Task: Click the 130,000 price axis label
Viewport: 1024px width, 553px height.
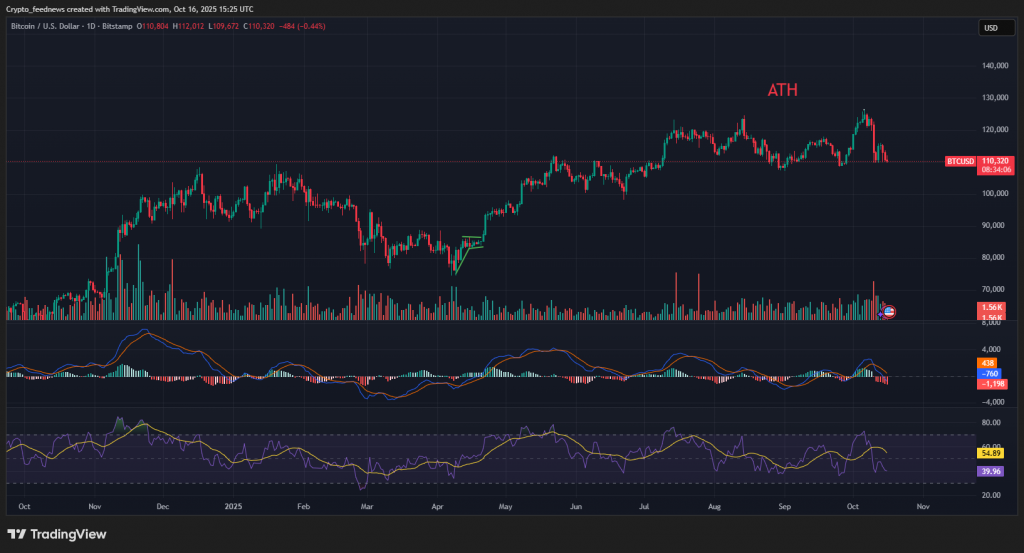Action: (x=995, y=97)
